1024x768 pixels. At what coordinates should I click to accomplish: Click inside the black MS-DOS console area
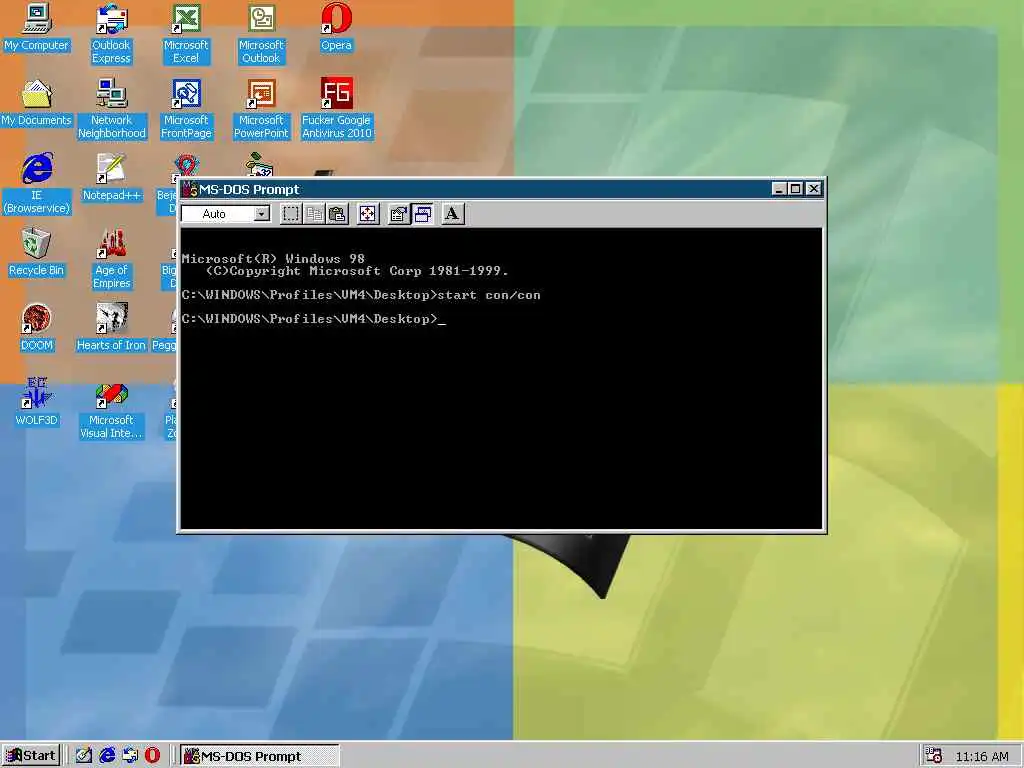501,378
